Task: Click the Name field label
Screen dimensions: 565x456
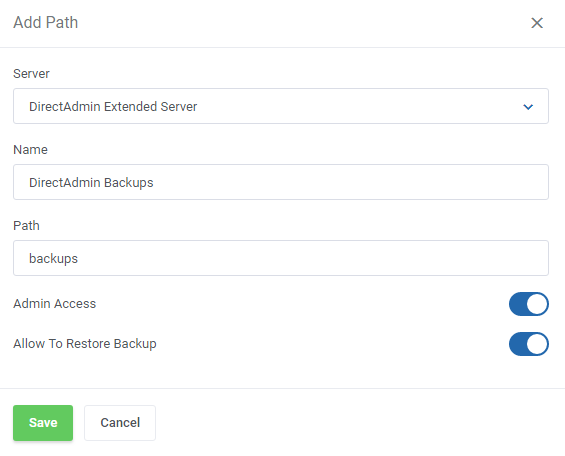Action: coord(30,149)
